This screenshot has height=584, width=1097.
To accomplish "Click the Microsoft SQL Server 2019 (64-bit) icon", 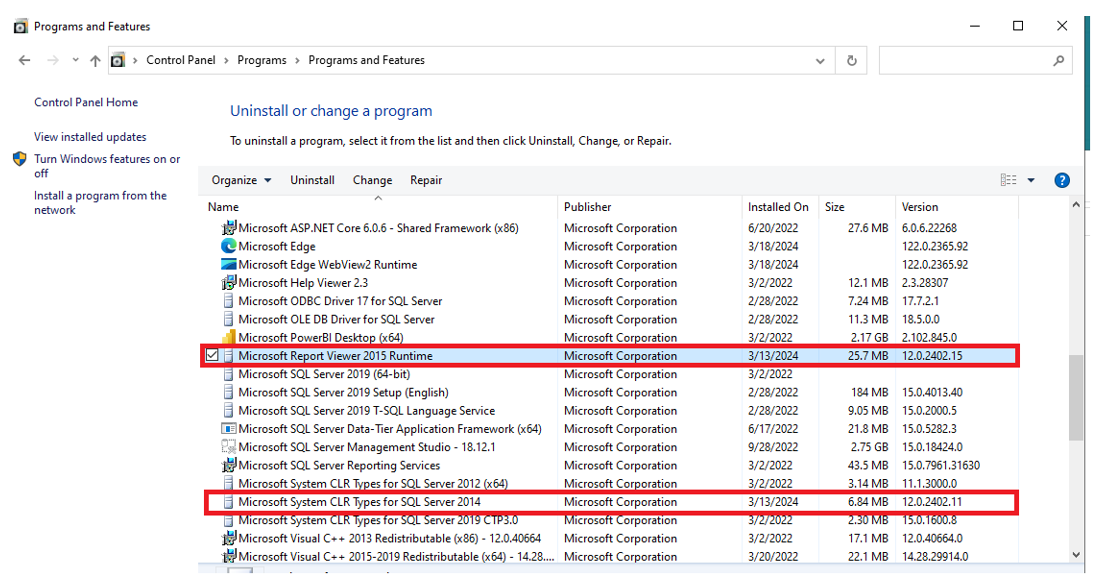I will coord(229,374).
